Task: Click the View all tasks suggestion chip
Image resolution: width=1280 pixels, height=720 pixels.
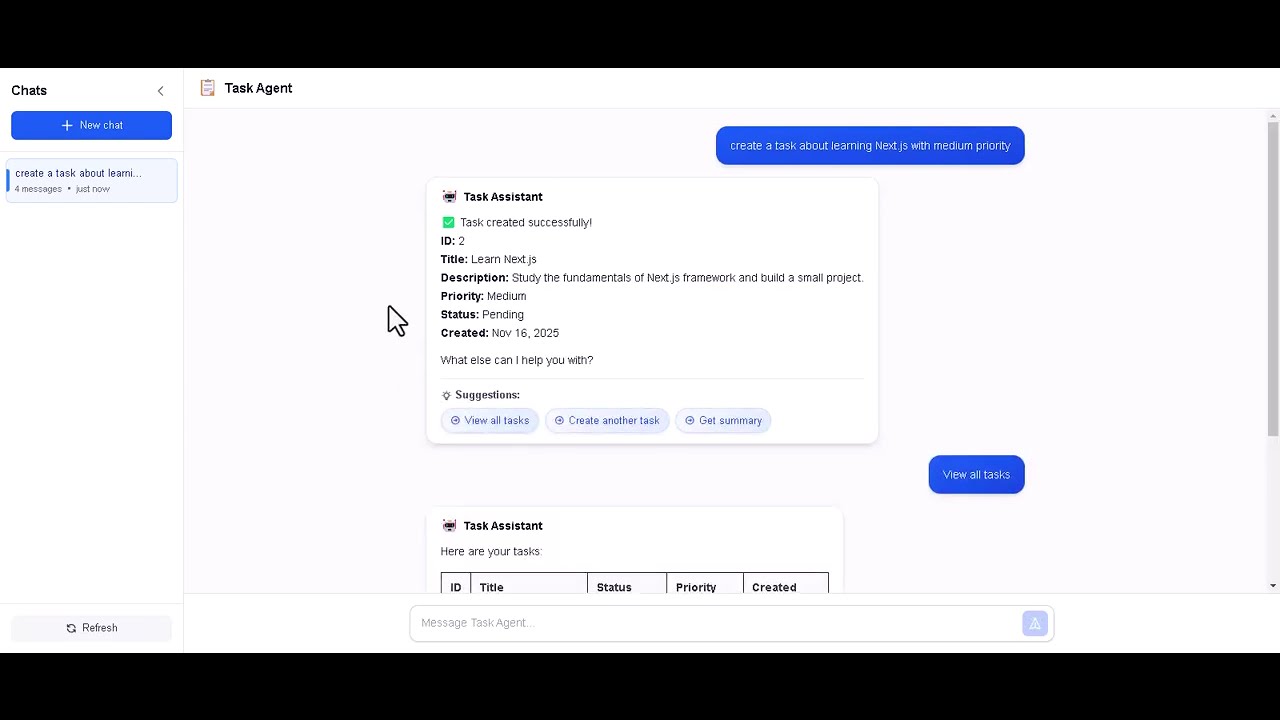Action: point(489,420)
